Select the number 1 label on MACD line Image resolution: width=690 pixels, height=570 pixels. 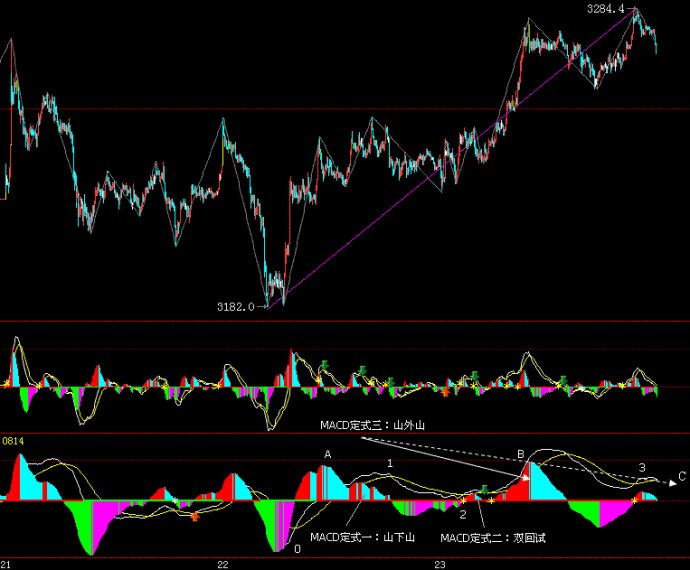click(x=390, y=463)
